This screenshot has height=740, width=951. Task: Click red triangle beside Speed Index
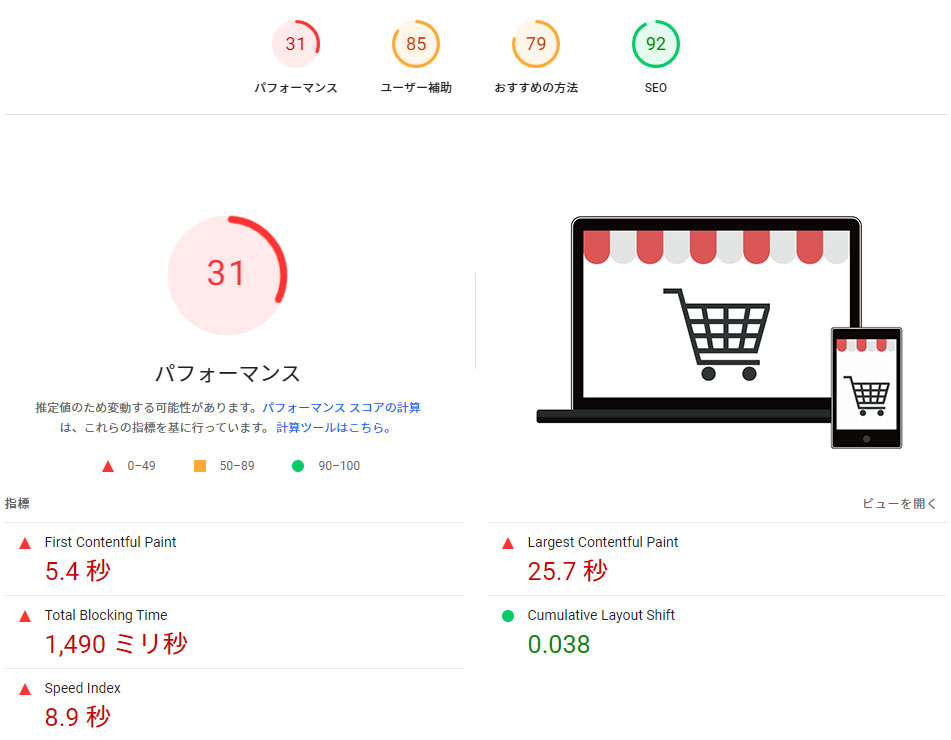(x=25, y=689)
